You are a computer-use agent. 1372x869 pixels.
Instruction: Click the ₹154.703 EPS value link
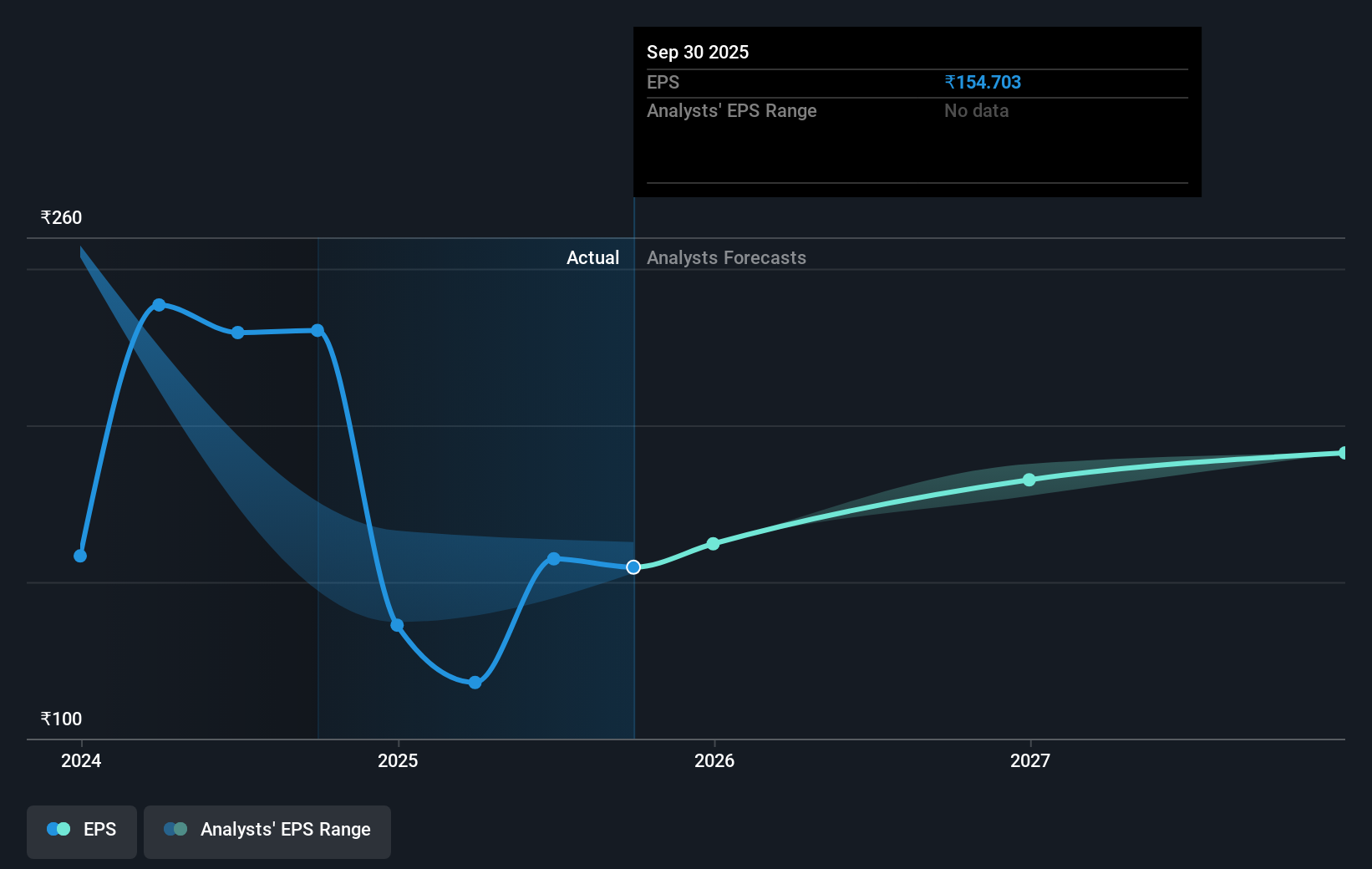coord(982,82)
